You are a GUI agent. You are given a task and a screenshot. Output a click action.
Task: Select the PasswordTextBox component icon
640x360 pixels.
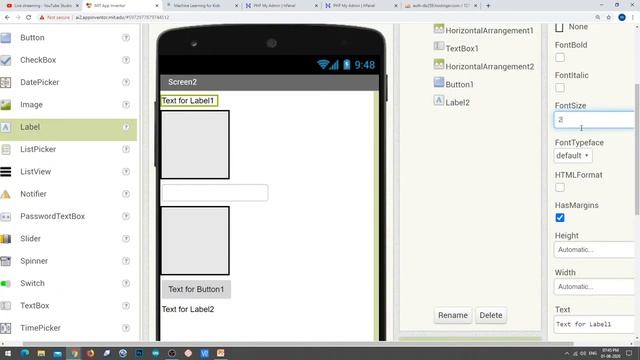[x=6, y=217]
